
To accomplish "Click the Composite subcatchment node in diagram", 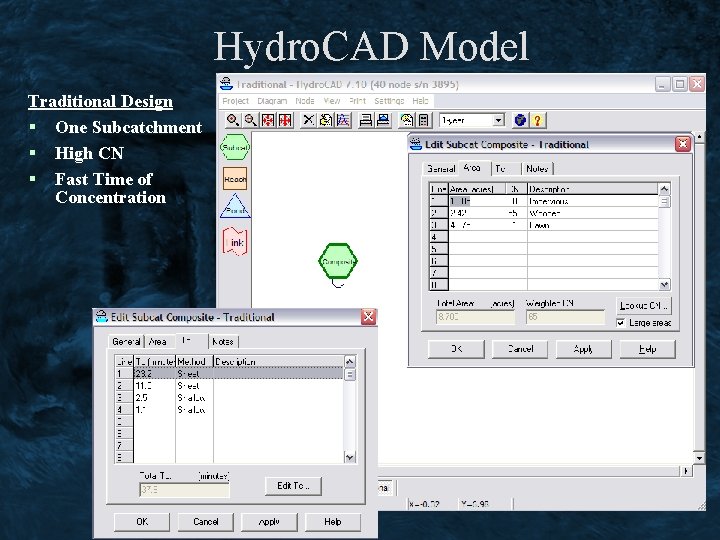I will (x=338, y=261).
